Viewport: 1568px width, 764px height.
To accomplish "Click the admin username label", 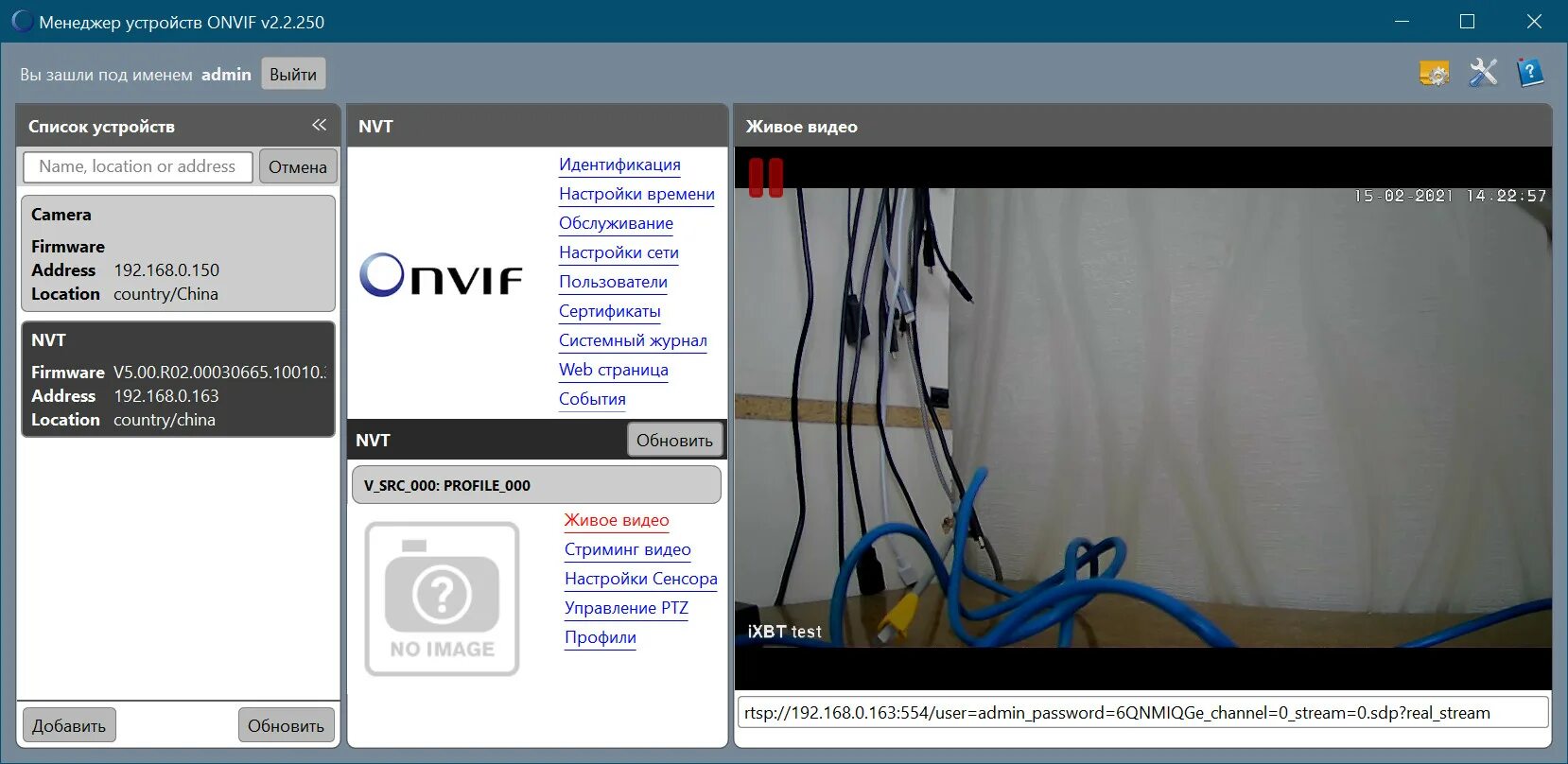I will click(x=226, y=74).
